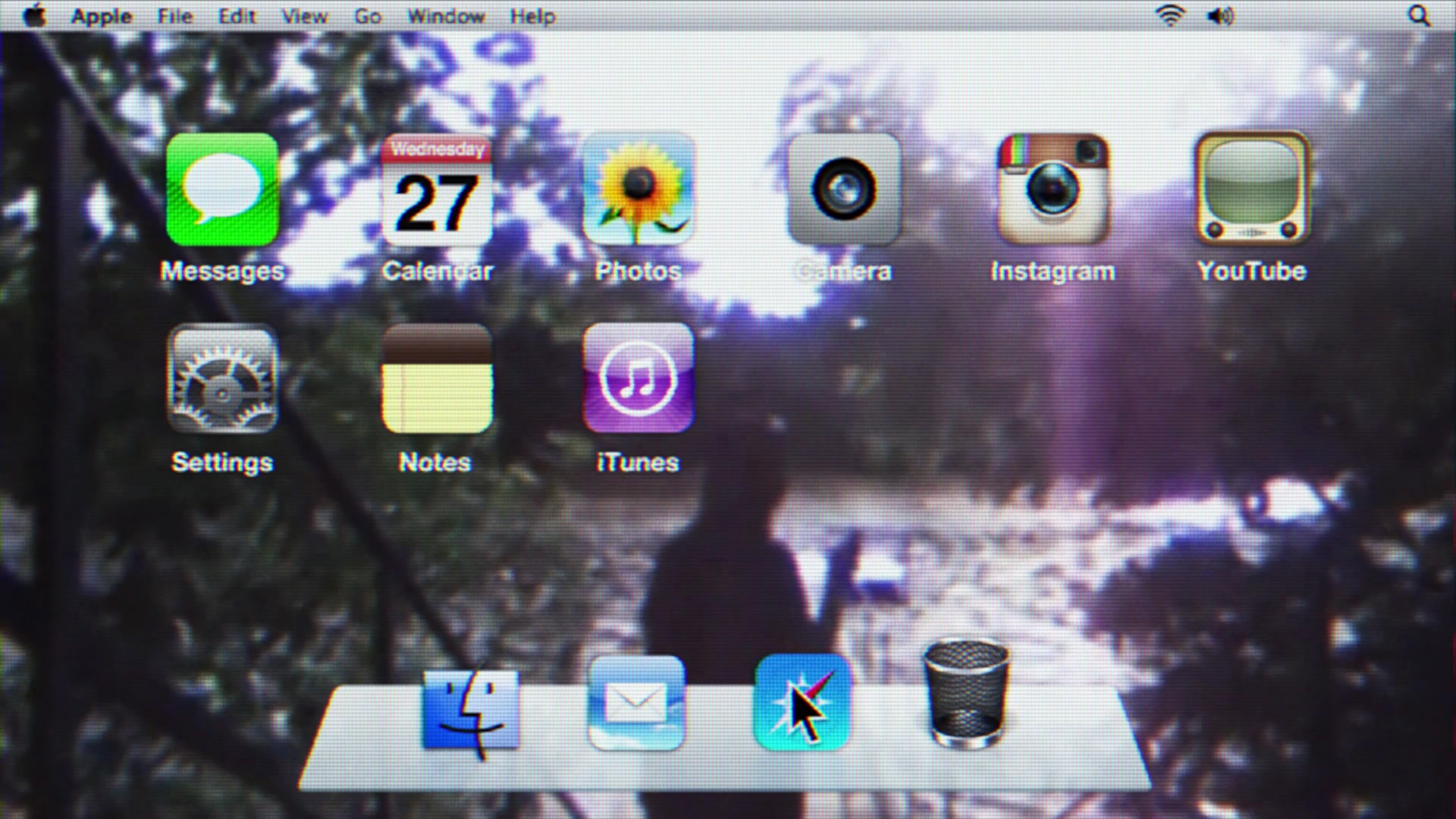Open the iTunes music icon

click(638, 379)
